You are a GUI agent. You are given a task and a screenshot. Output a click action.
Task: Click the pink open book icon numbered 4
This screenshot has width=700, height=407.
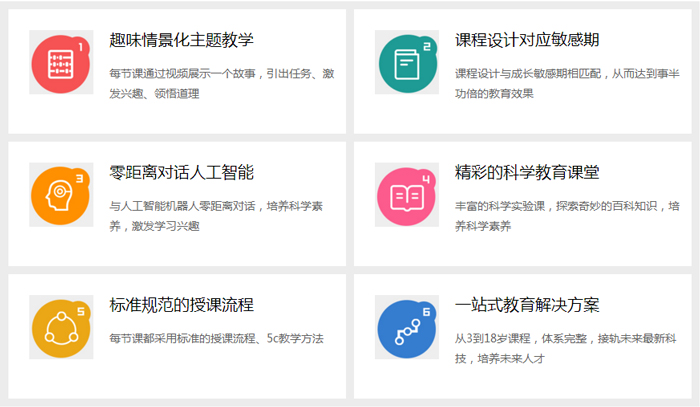click(x=407, y=195)
